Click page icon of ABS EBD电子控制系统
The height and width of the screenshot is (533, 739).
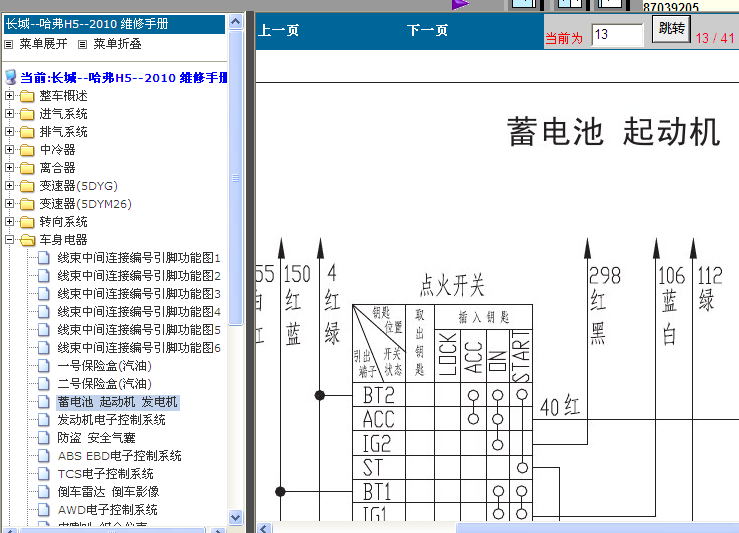click(44, 456)
